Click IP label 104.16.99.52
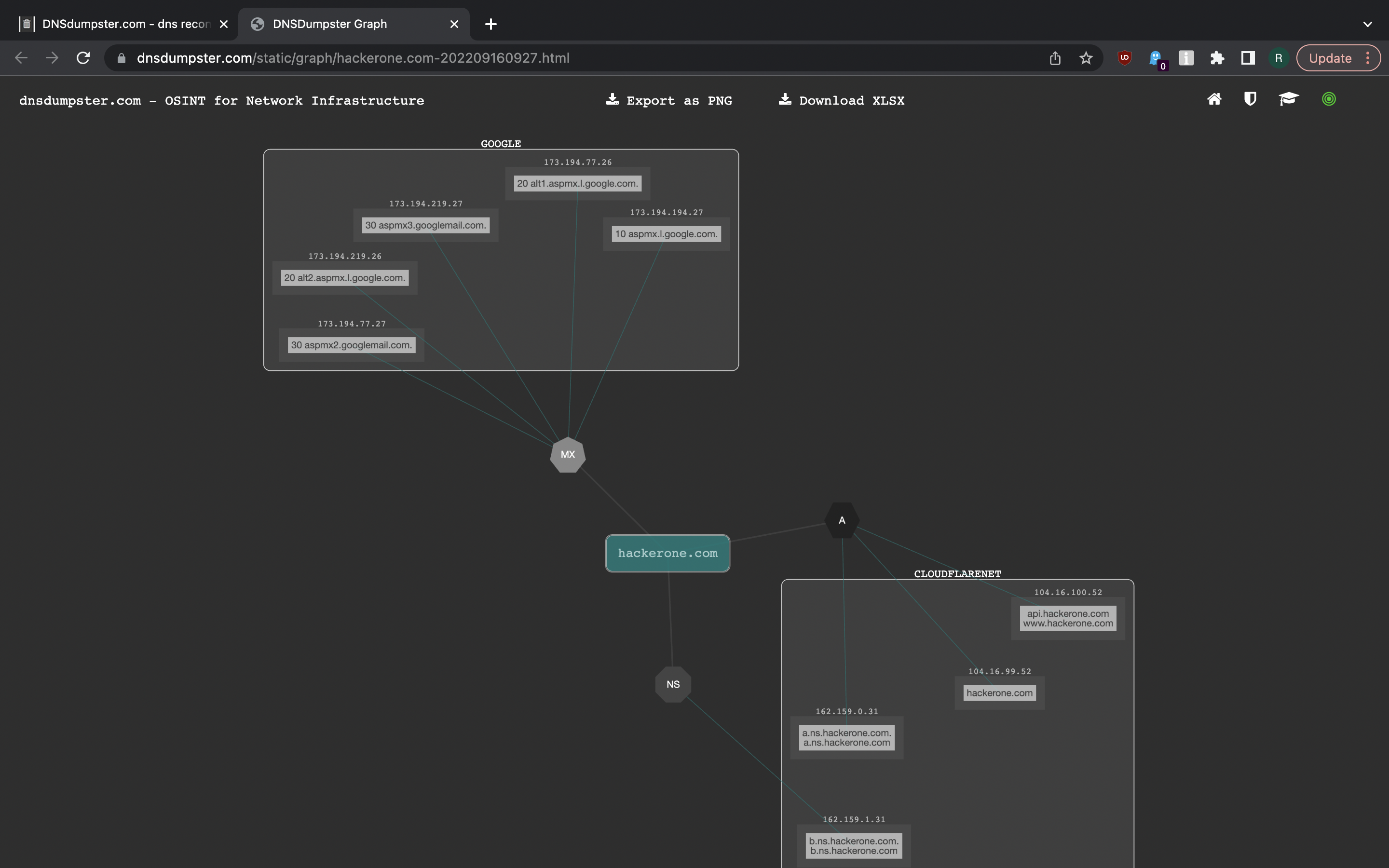This screenshot has width=1389, height=868. pyautogui.click(x=1000, y=672)
